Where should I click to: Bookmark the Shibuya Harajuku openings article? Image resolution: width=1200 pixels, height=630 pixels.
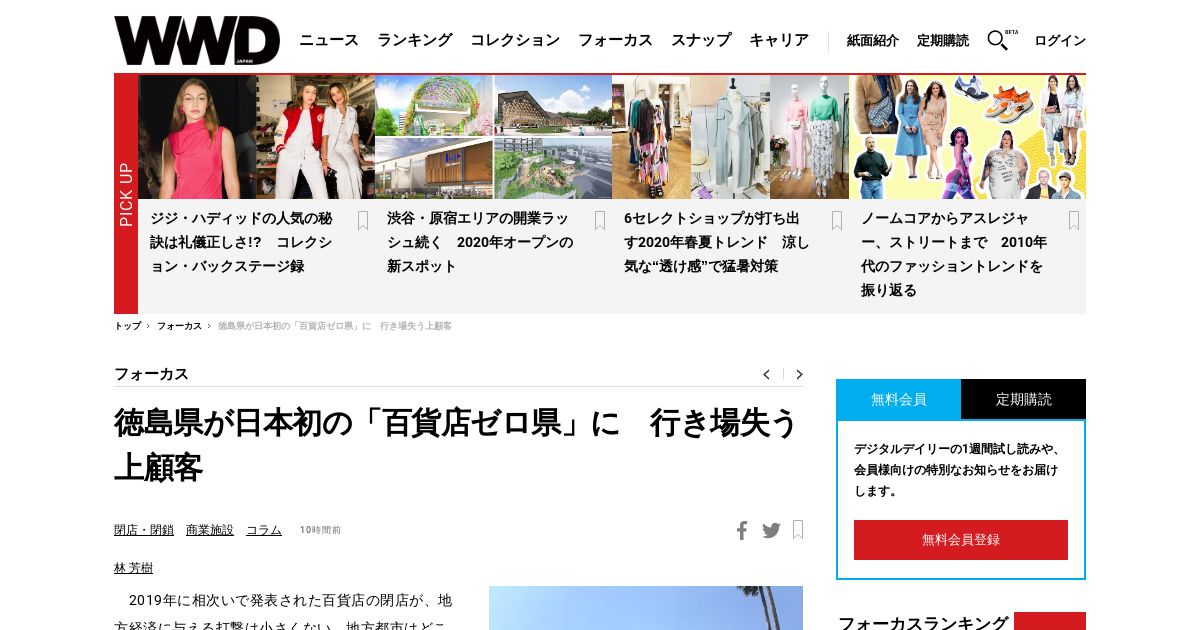click(600, 220)
